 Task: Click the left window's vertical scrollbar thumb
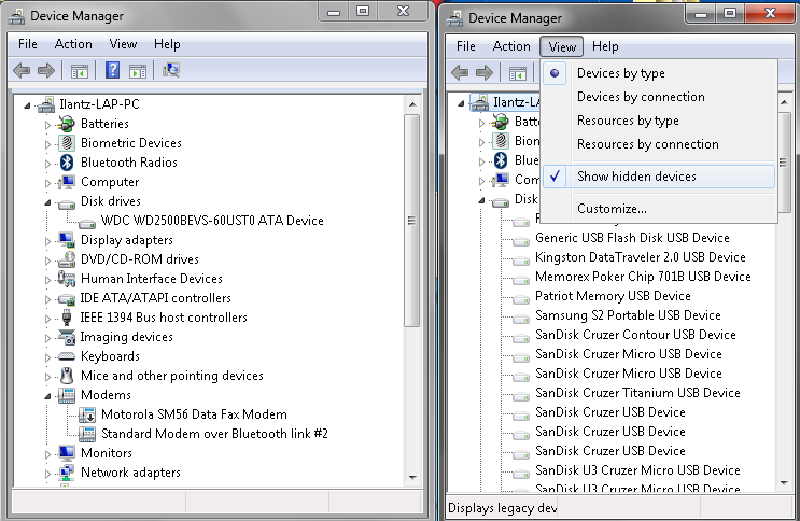(412, 220)
